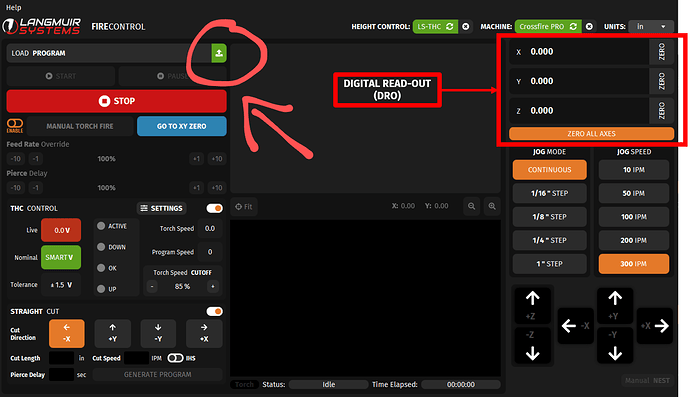Viewport: 690px width, 397px height.
Task: Select 1/16" STEP jog mode
Action: point(550,193)
